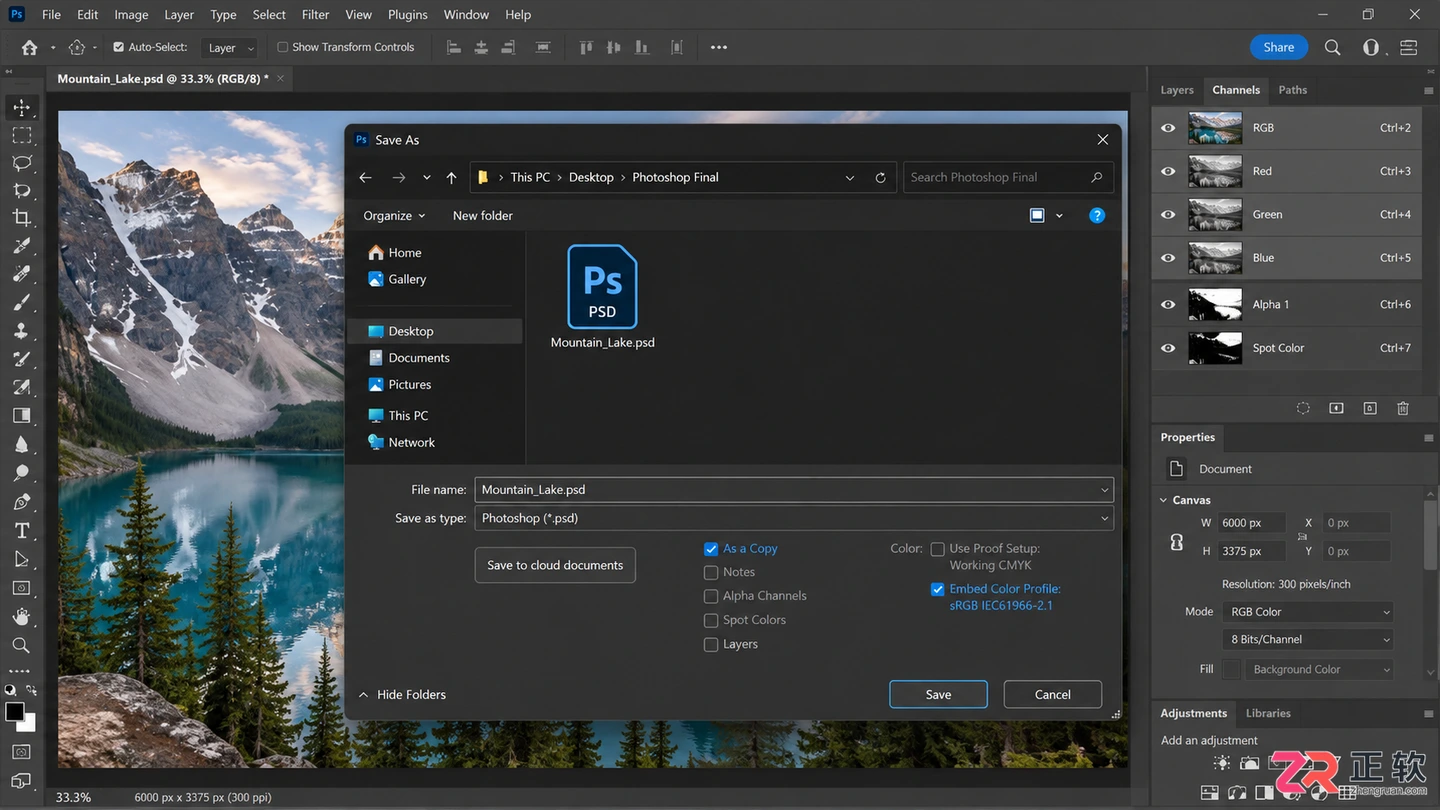Toggle the Auto-Select checkbox

pyautogui.click(x=119, y=47)
